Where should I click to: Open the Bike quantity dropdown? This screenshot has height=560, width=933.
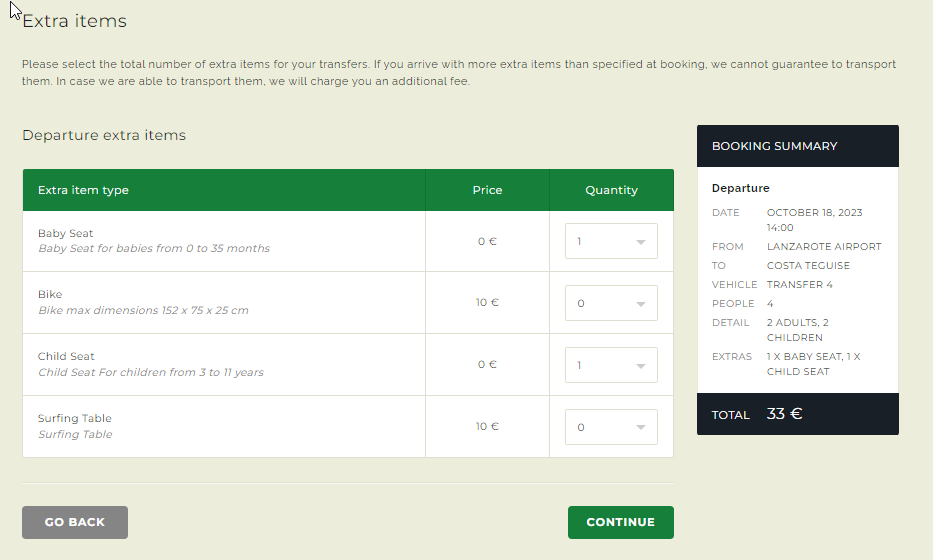pyautogui.click(x=611, y=303)
